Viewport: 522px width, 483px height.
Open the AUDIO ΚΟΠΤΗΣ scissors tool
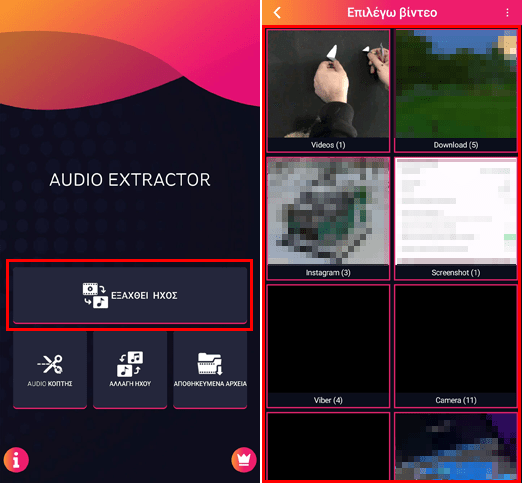point(50,369)
